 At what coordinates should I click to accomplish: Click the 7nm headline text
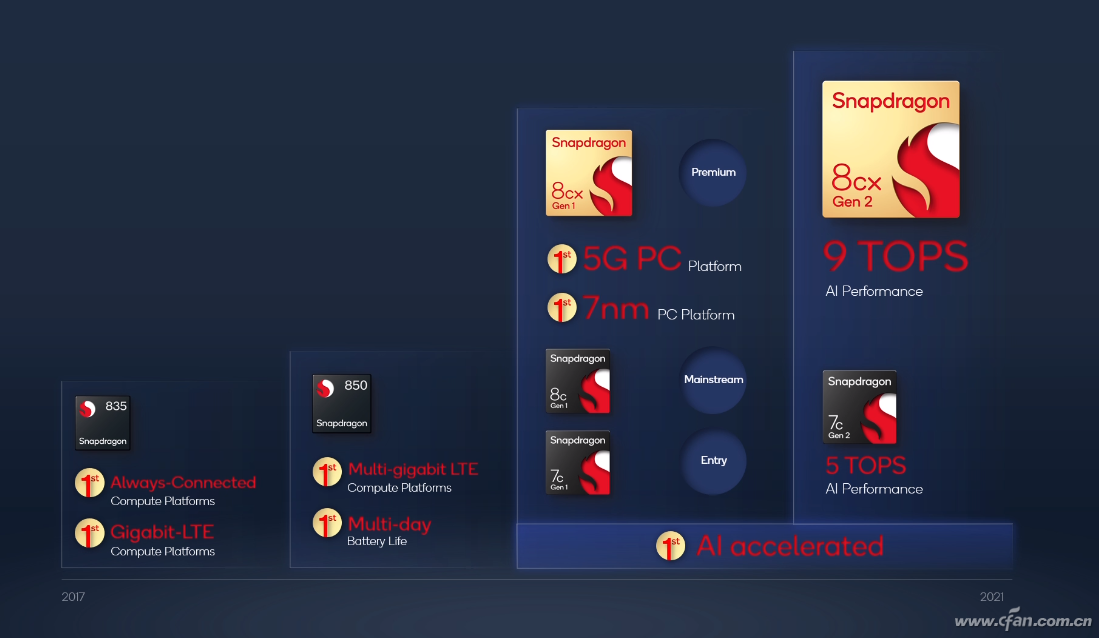pos(616,308)
